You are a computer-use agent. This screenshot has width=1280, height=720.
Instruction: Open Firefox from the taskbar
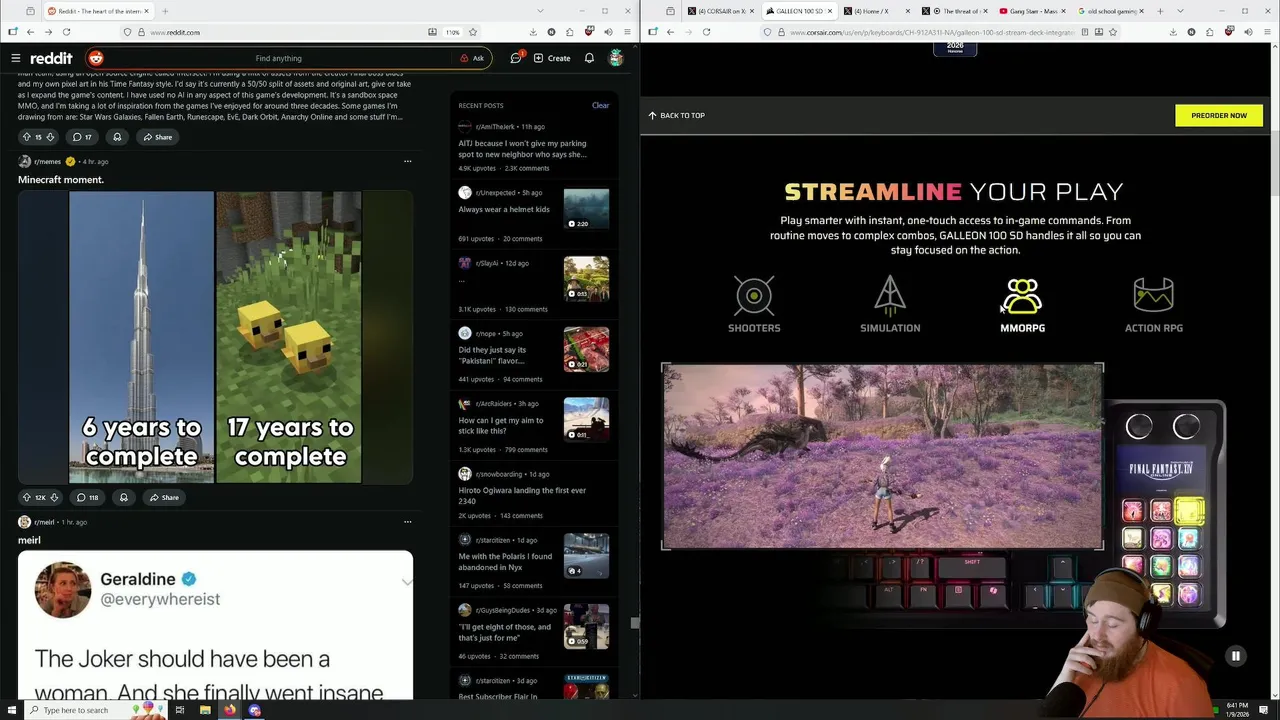click(230, 710)
